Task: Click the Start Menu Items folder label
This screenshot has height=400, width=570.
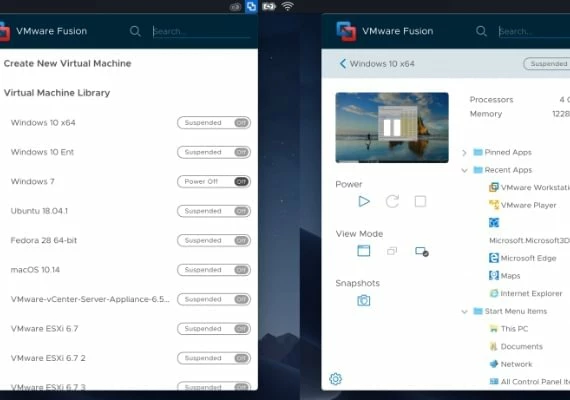Action: (x=516, y=311)
